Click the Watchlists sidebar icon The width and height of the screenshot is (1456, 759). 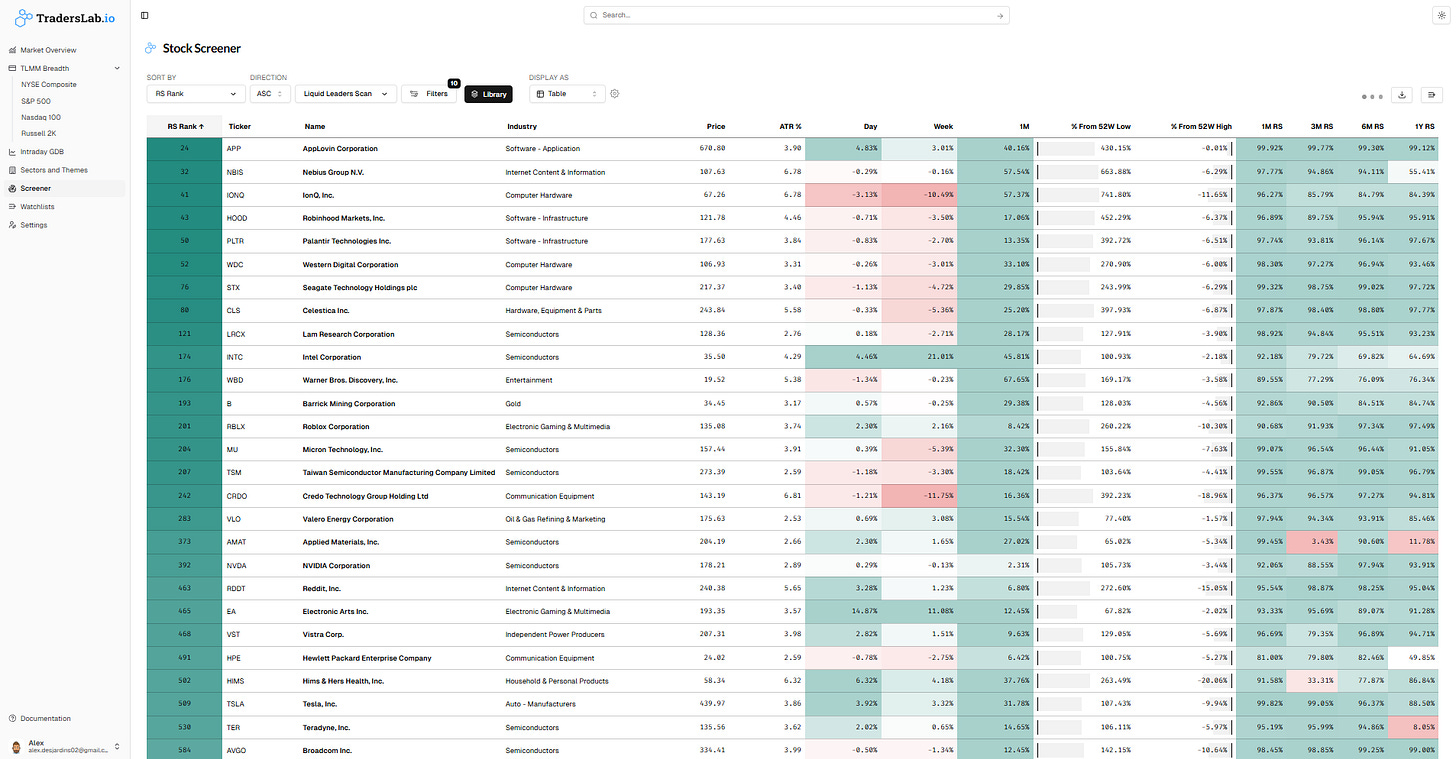tap(12, 207)
